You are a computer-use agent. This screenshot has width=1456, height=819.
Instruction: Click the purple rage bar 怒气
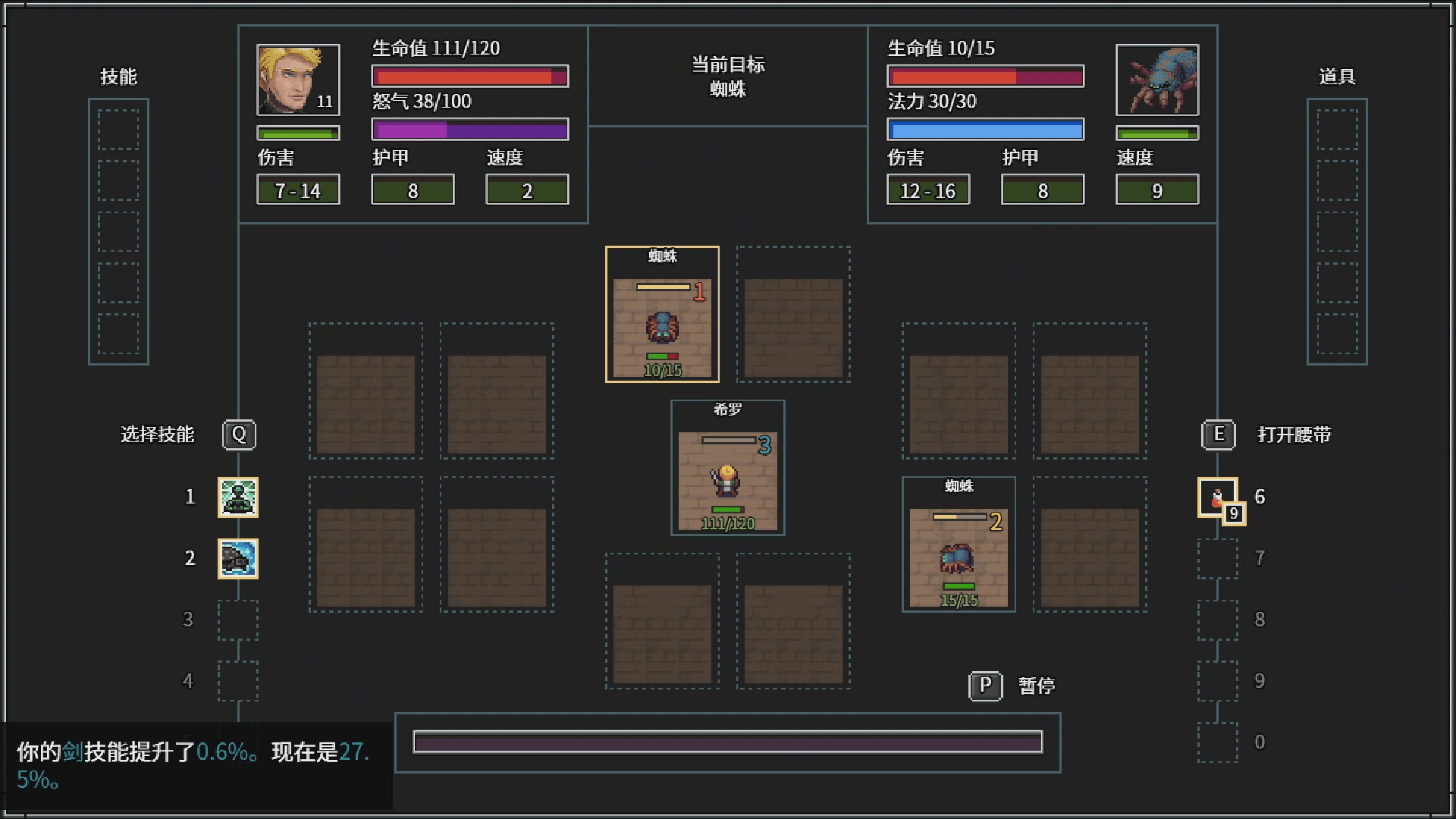point(469,130)
